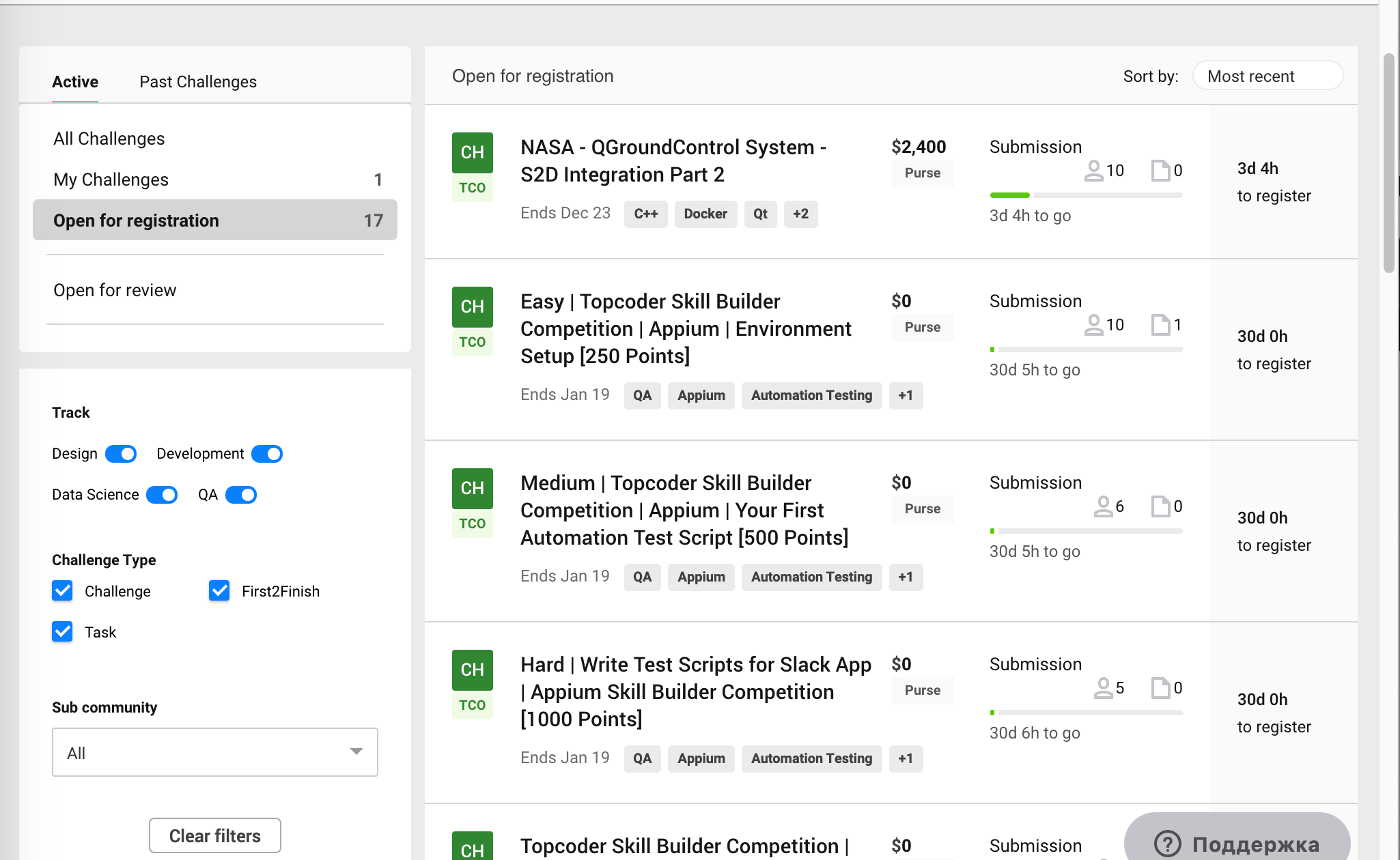Click the Ends Dec 23 date text

(x=565, y=213)
